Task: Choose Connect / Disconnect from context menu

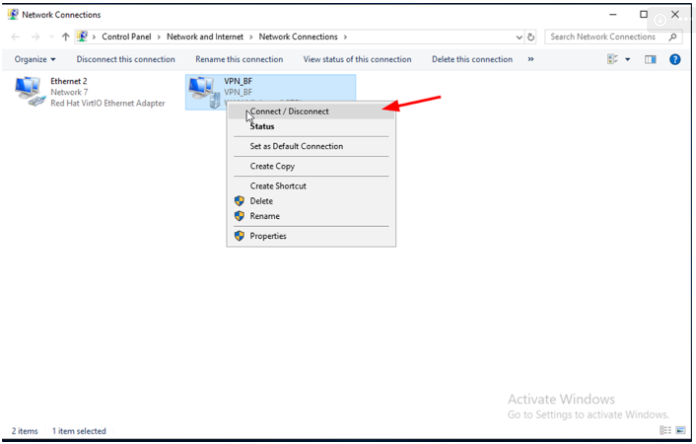Action: pyautogui.click(x=289, y=111)
